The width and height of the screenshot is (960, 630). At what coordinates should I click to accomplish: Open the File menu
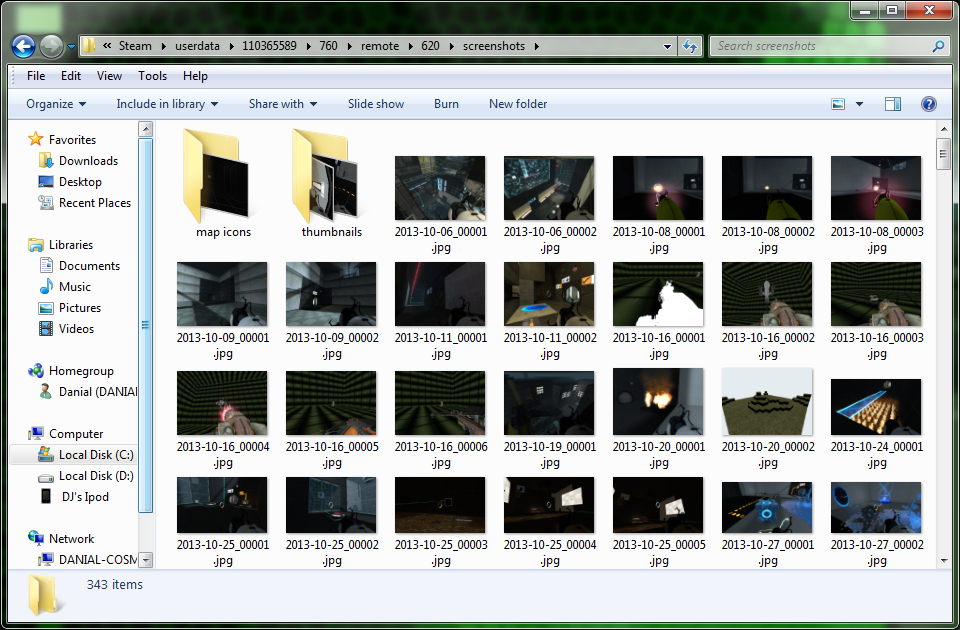pyautogui.click(x=36, y=76)
